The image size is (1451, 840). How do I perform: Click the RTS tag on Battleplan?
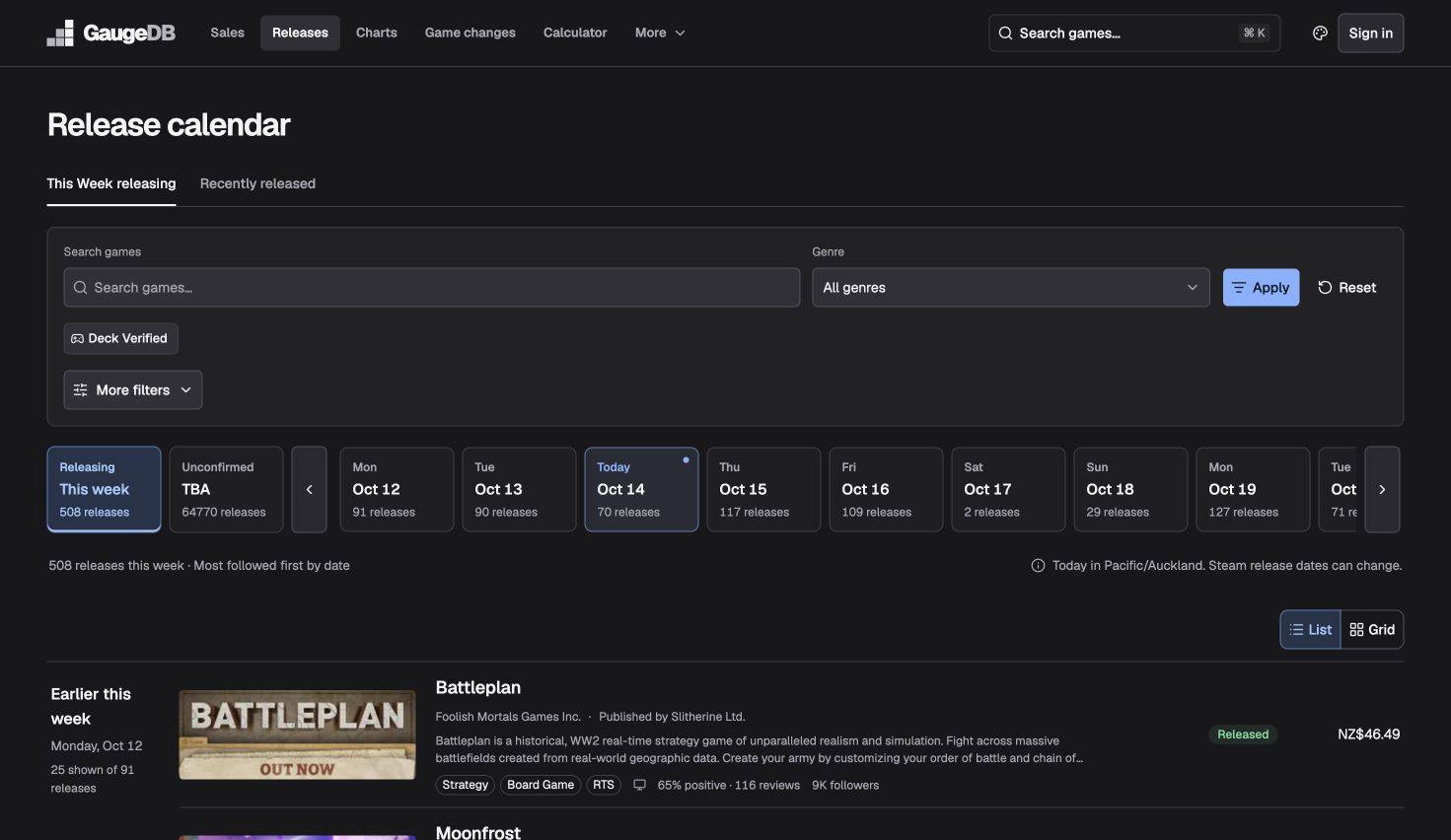point(604,785)
